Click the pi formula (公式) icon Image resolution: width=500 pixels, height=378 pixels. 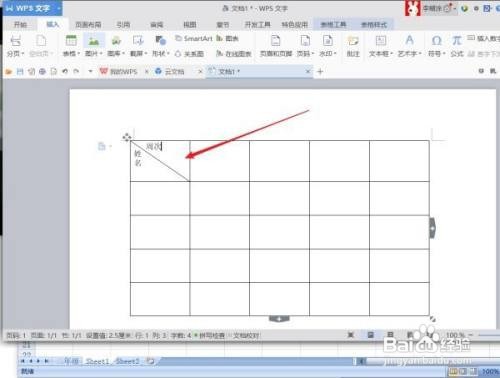pyautogui.click(x=457, y=41)
